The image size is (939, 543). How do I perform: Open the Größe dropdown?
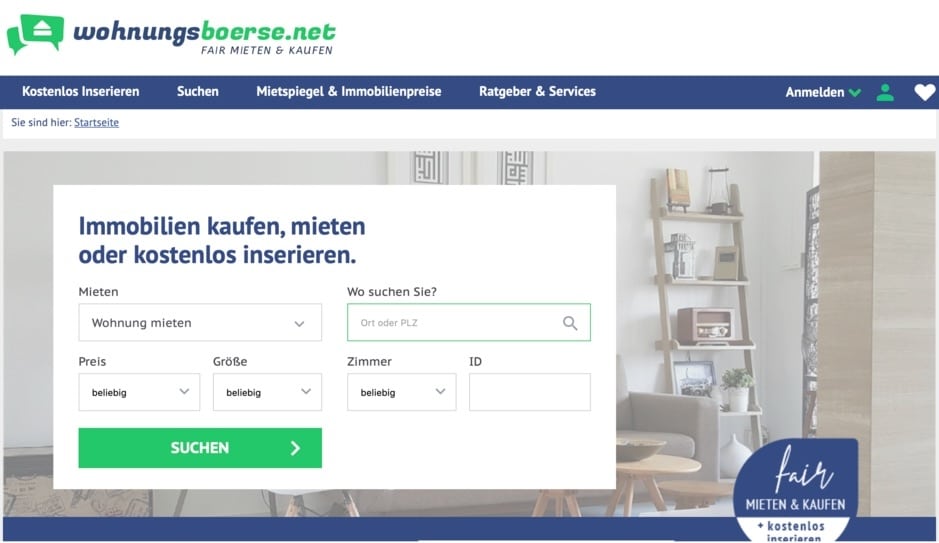(267, 392)
